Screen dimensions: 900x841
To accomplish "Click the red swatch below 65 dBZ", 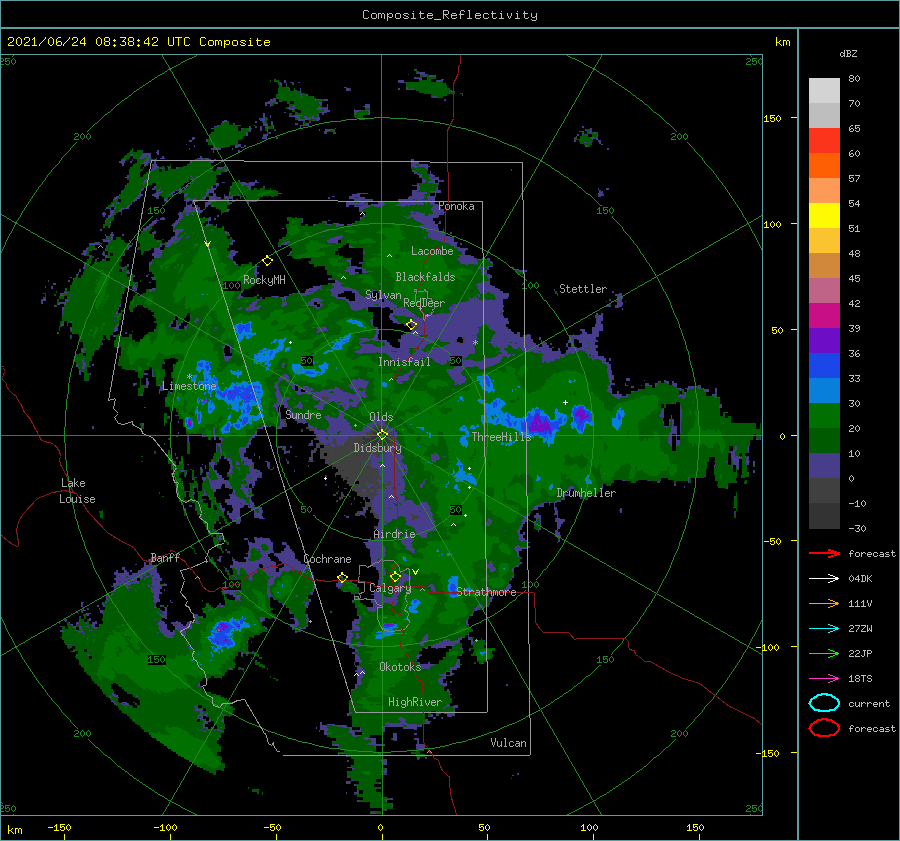I will (x=824, y=141).
